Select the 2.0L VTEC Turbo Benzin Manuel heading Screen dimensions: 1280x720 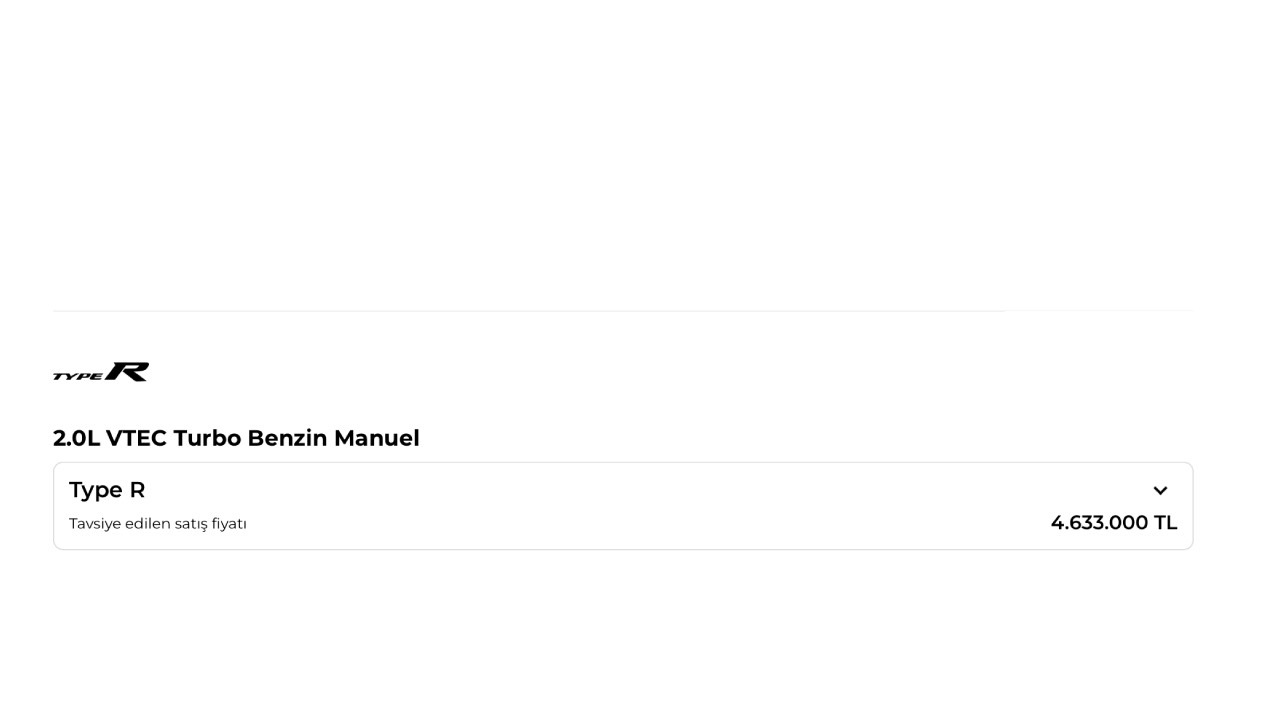point(236,438)
